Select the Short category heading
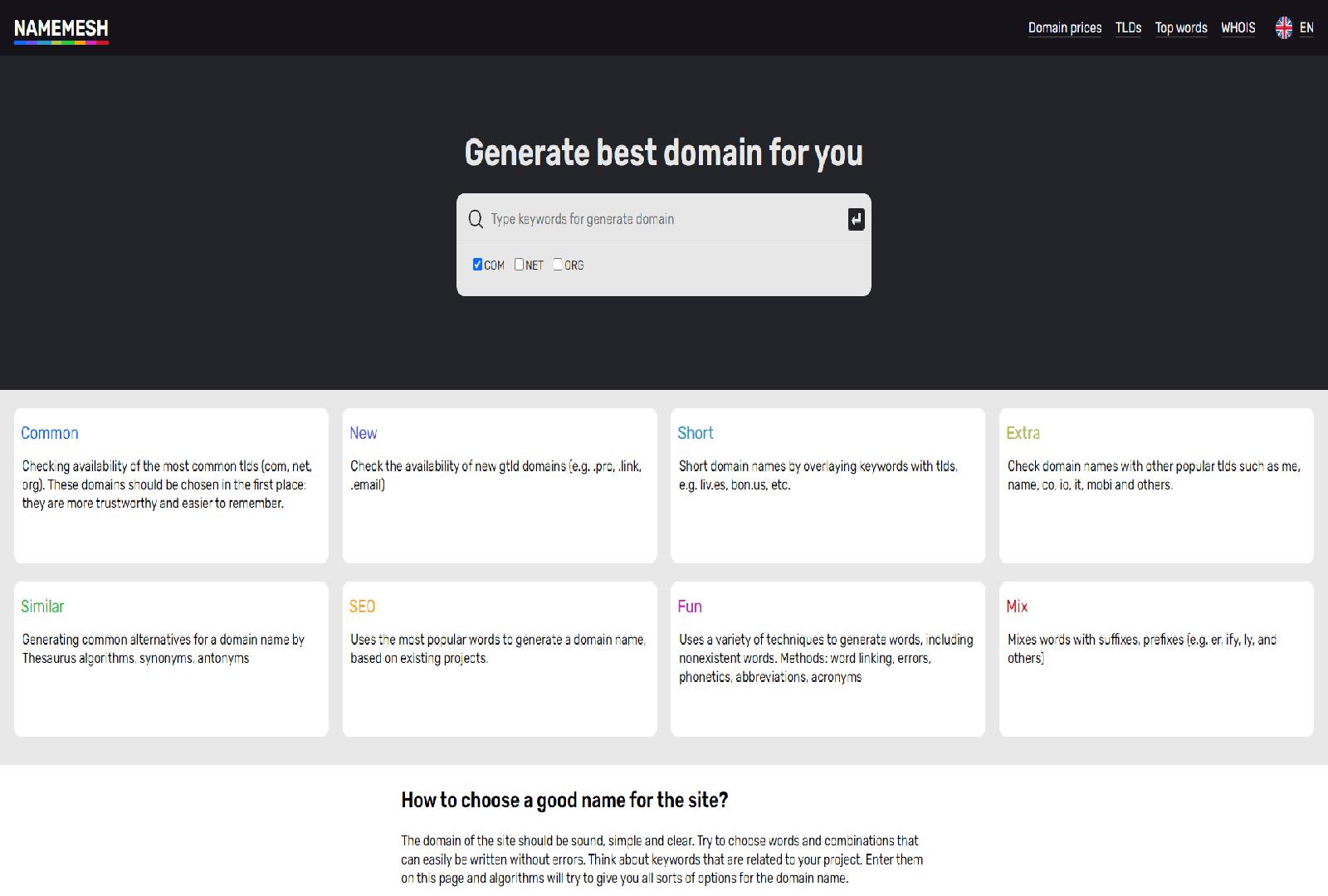 coord(695,433)
